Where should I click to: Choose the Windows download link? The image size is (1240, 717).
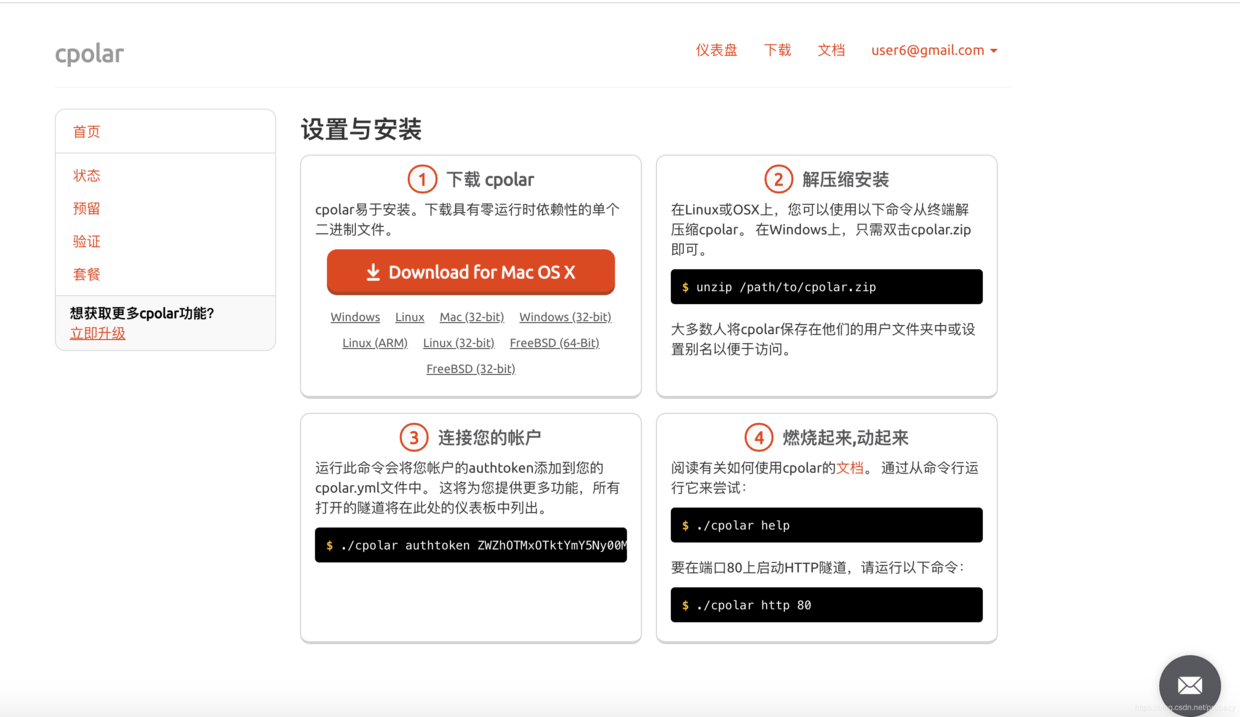pos(355,317)
